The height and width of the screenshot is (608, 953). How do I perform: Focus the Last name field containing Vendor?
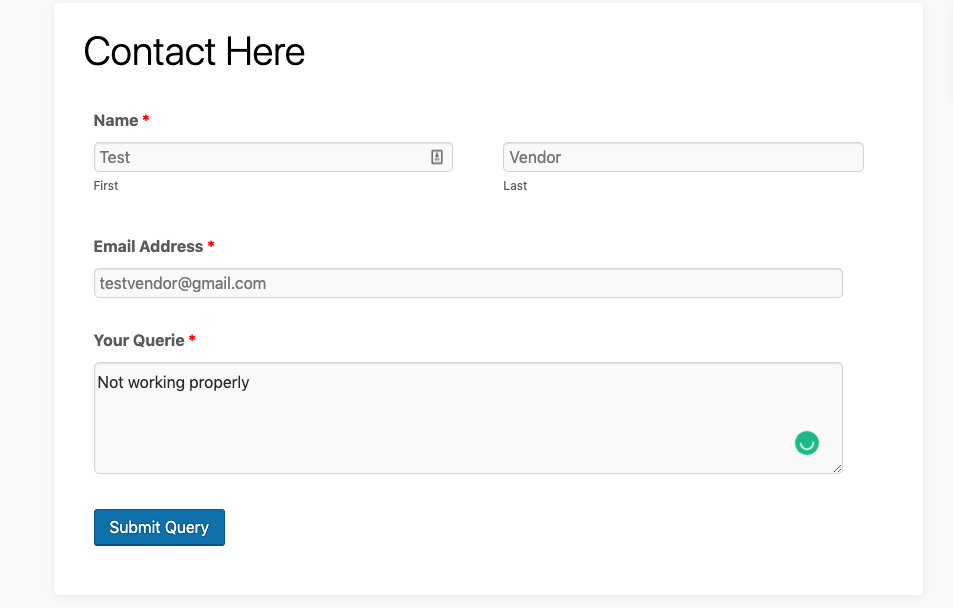683,157
